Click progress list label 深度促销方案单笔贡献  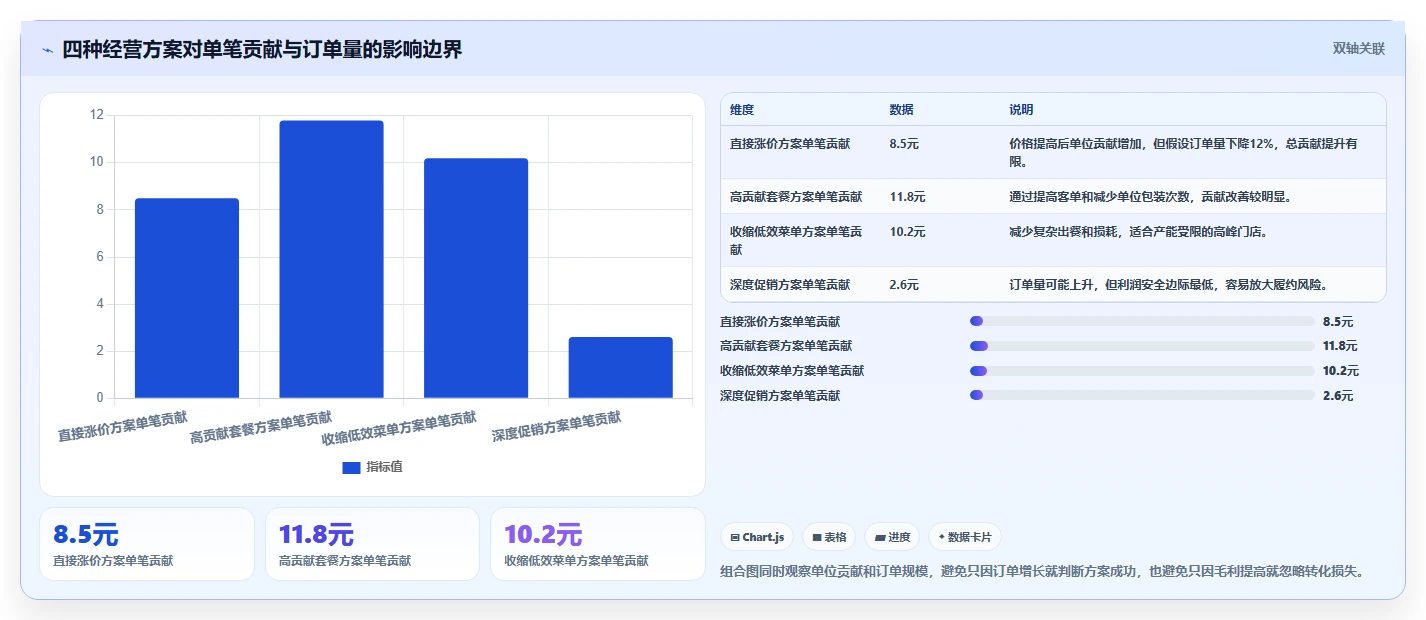point(780,396)
